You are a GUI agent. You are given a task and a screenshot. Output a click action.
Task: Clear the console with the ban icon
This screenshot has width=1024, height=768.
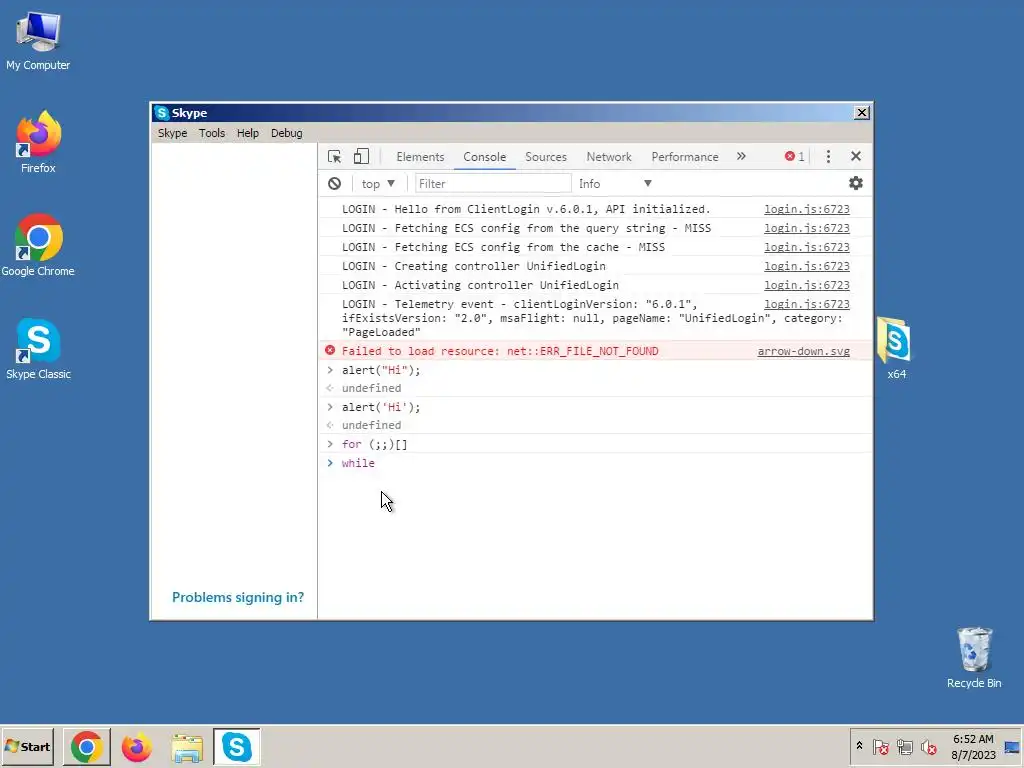[x=334, y=184]
